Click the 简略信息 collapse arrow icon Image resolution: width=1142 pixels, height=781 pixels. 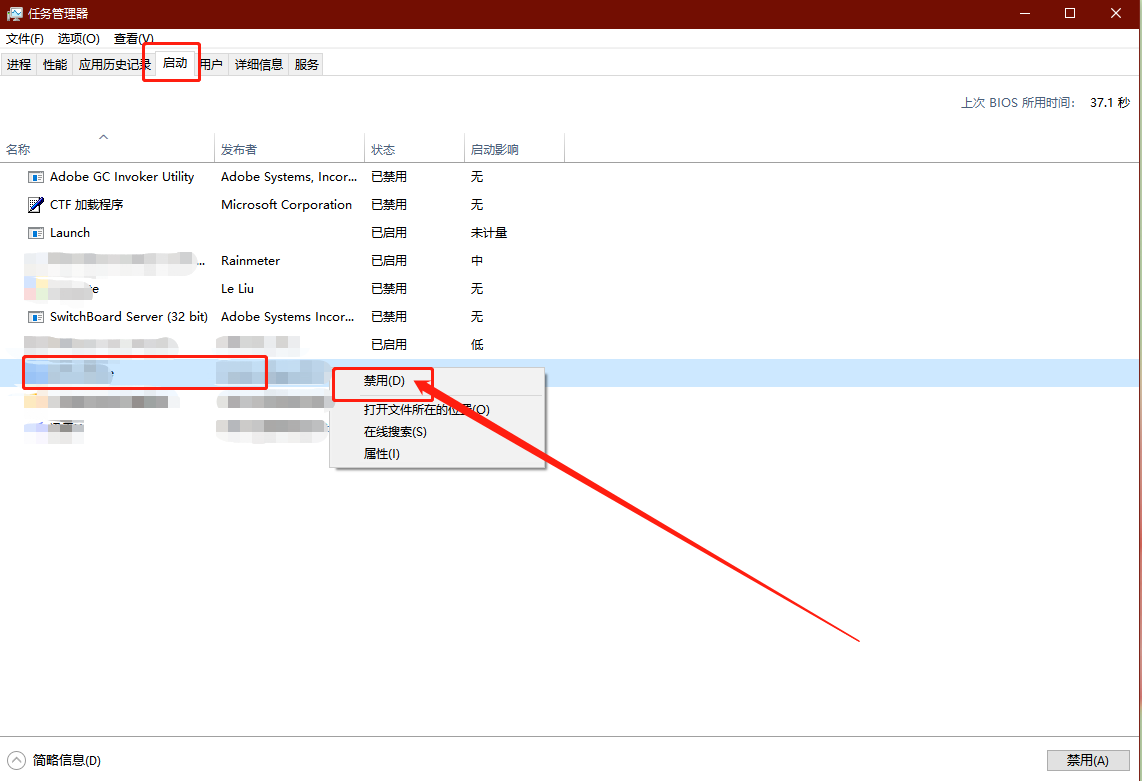click(x=17, y=760)
